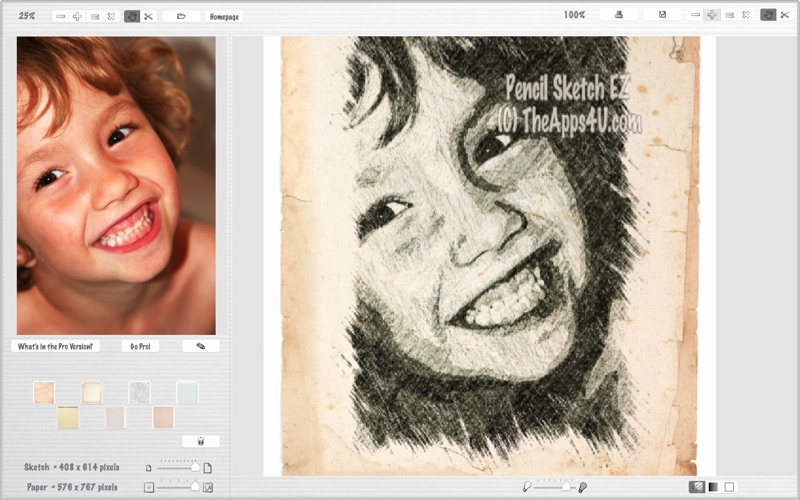The height and width of the screenshot is (500, 800).
Task: Click right toolbar actual-size cross icon
Action: coord(745,15)
